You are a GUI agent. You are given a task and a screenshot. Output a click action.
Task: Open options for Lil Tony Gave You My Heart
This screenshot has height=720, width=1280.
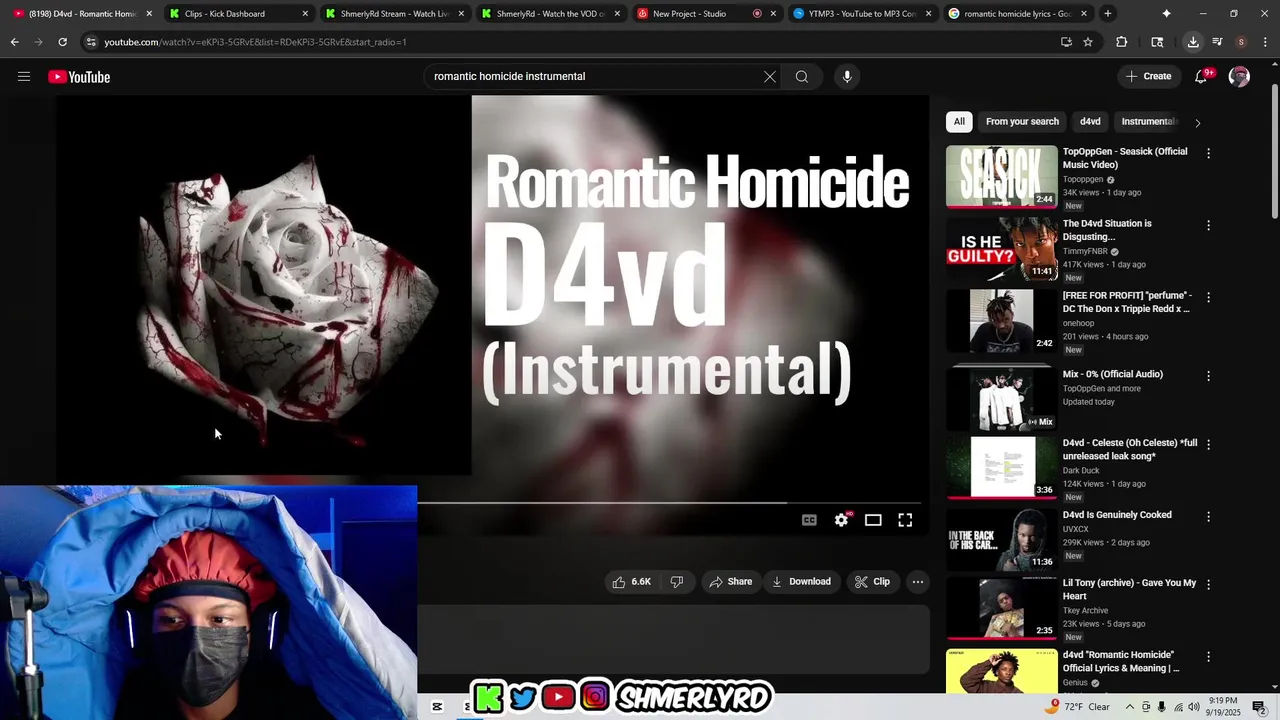click(x=1208, y=585)
